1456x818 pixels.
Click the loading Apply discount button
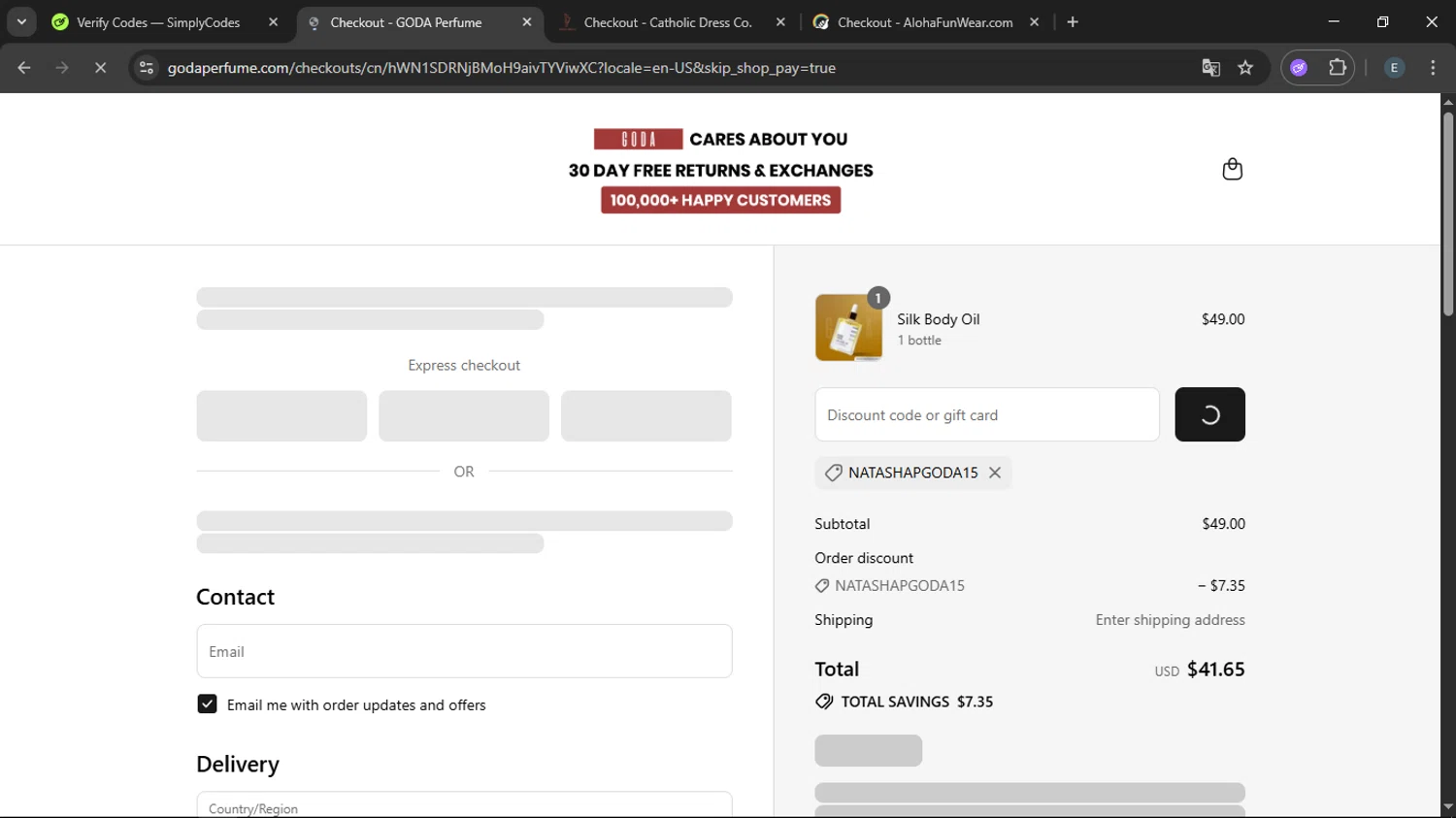click(x=1209, y=414)
